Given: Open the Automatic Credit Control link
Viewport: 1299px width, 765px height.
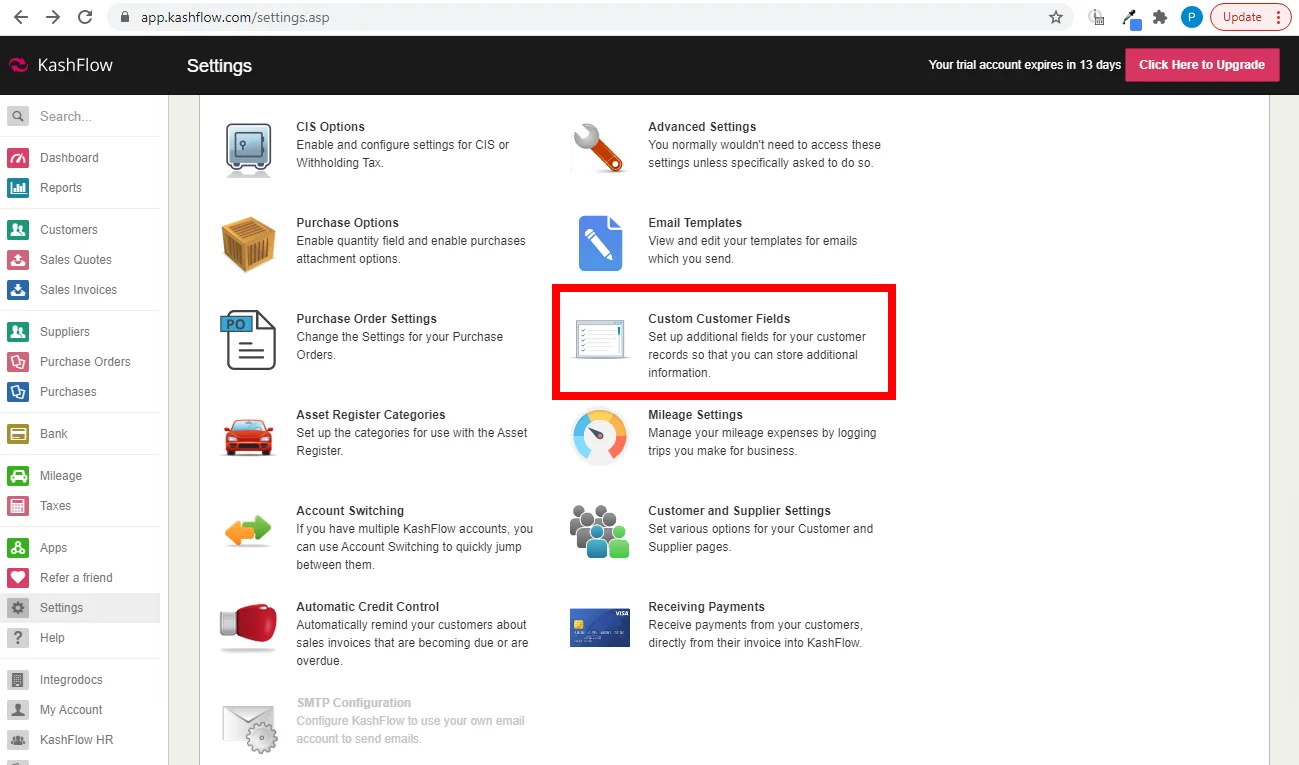Looking at the screenshot, I should 367,607.
